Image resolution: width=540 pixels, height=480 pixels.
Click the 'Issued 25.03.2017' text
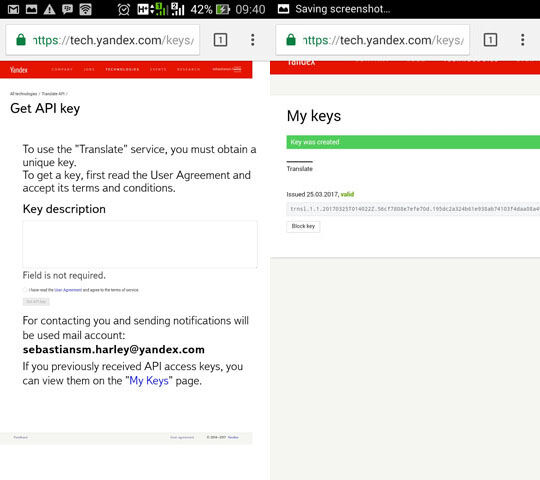click(312, 195)
